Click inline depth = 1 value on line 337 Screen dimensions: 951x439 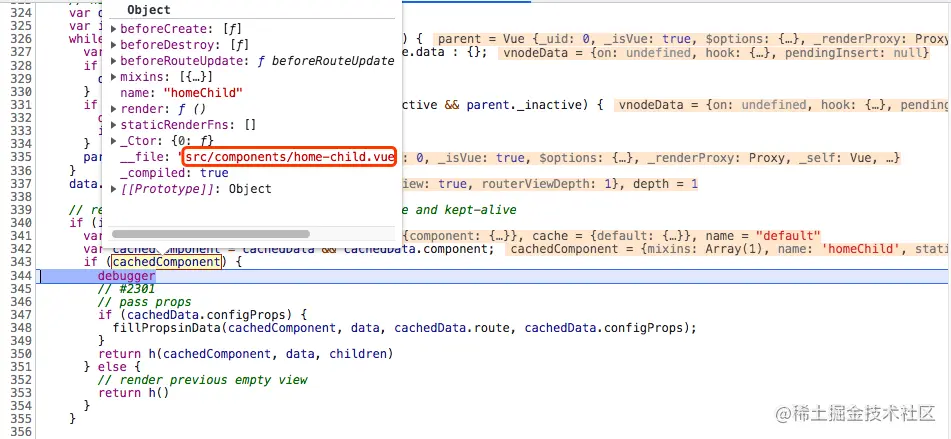tap(665, 183)
